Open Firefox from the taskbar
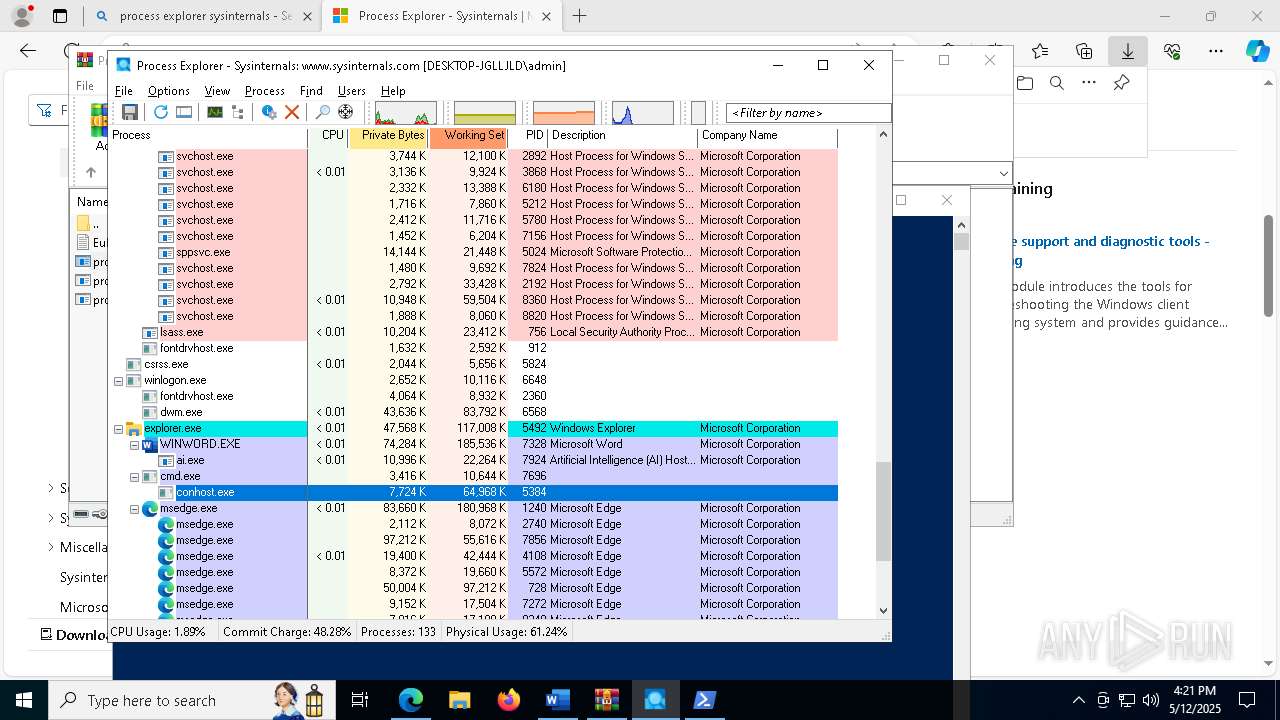Image resolution: width=1280 pixels, height=720 pixels. 508,700
